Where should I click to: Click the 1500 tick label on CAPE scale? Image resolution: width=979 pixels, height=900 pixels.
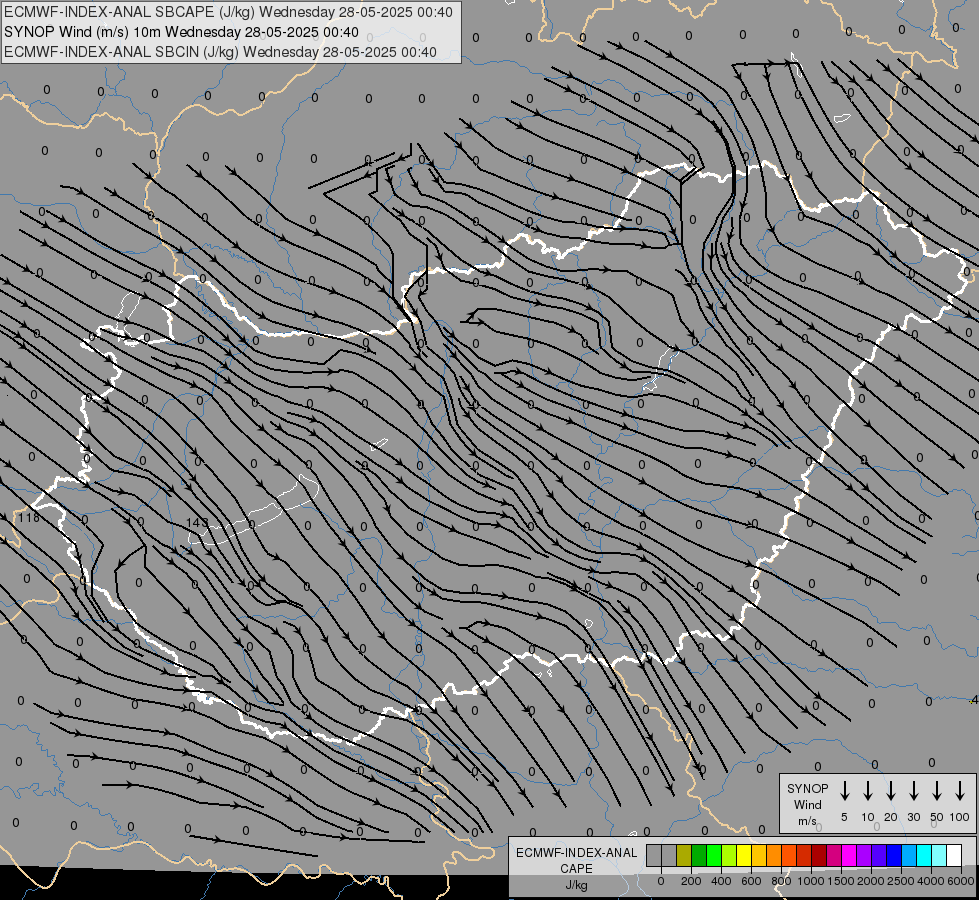click(x=840, y=881)
